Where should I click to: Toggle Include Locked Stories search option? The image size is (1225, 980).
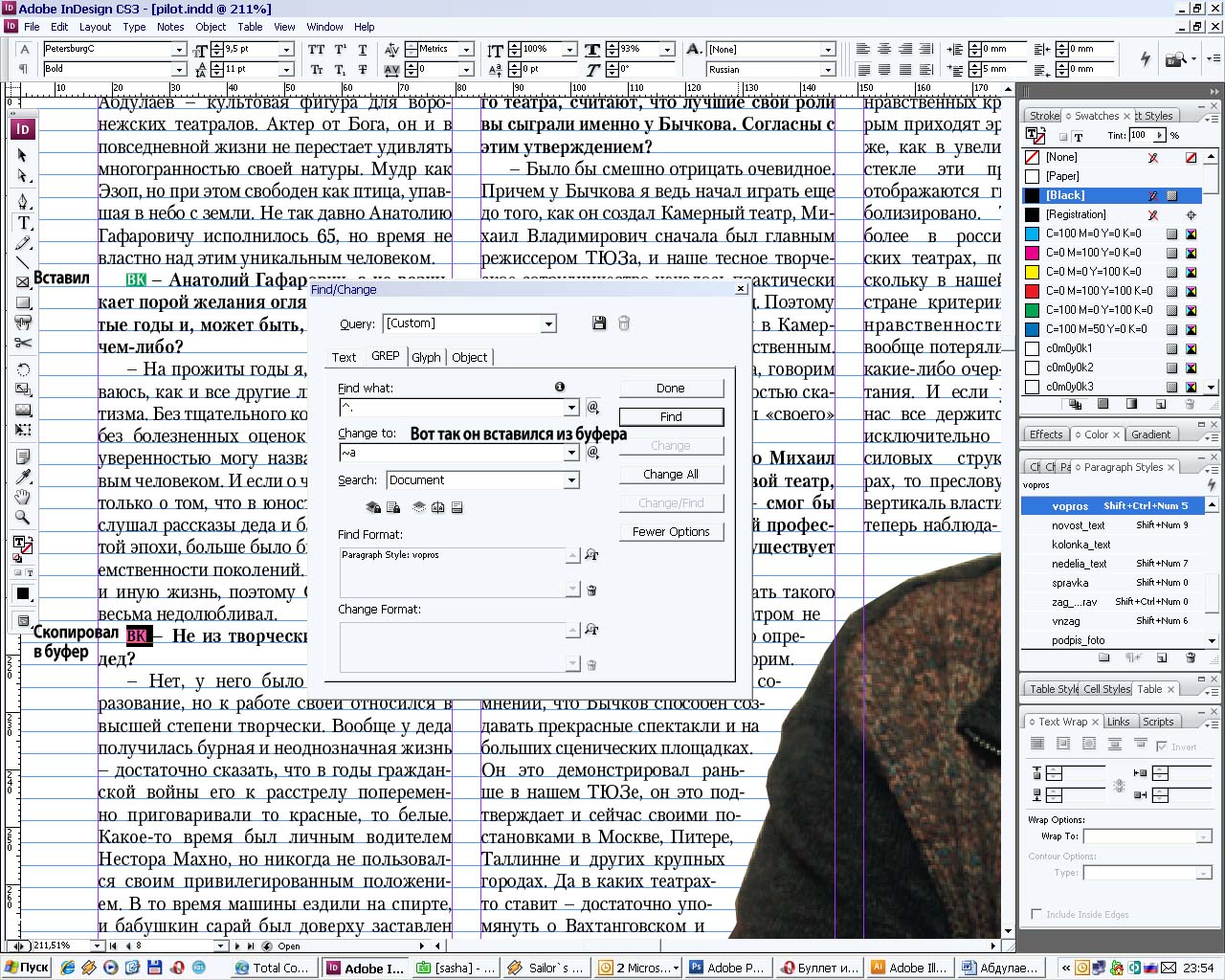coord(393,507)
